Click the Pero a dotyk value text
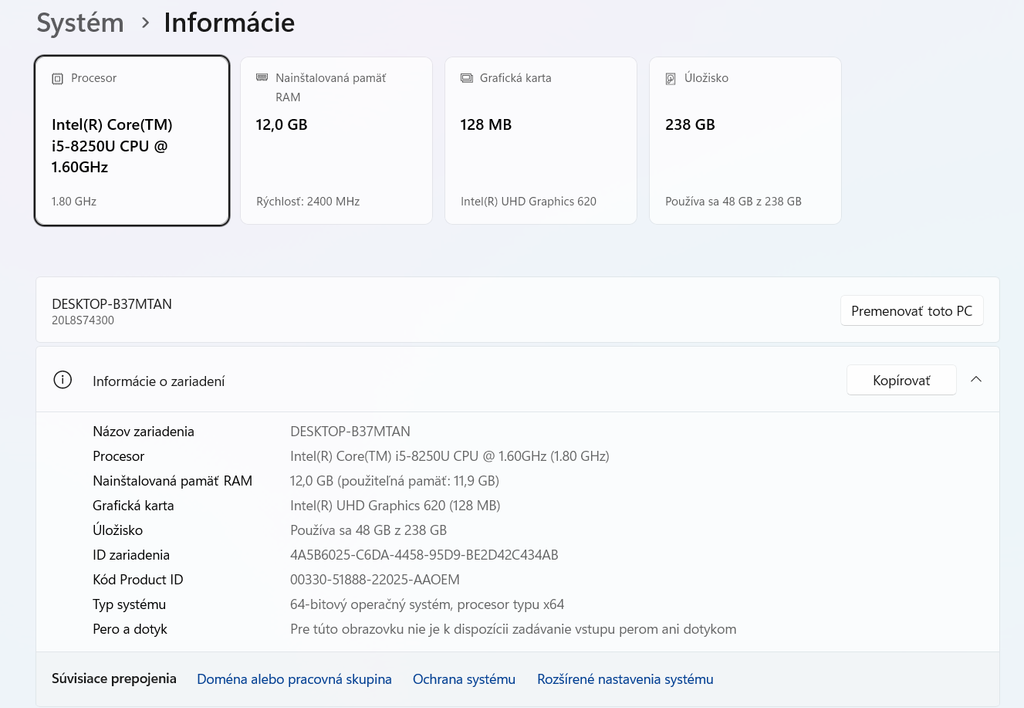Screen dimensions: 1024x708 (513, 630)
